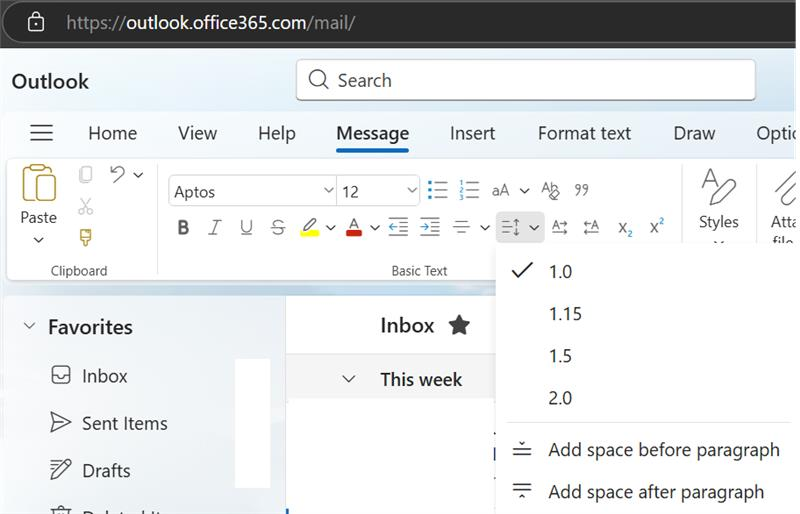Toggle Subscript formatting
The image size is (800, 514).
click(x=625, y=228)
